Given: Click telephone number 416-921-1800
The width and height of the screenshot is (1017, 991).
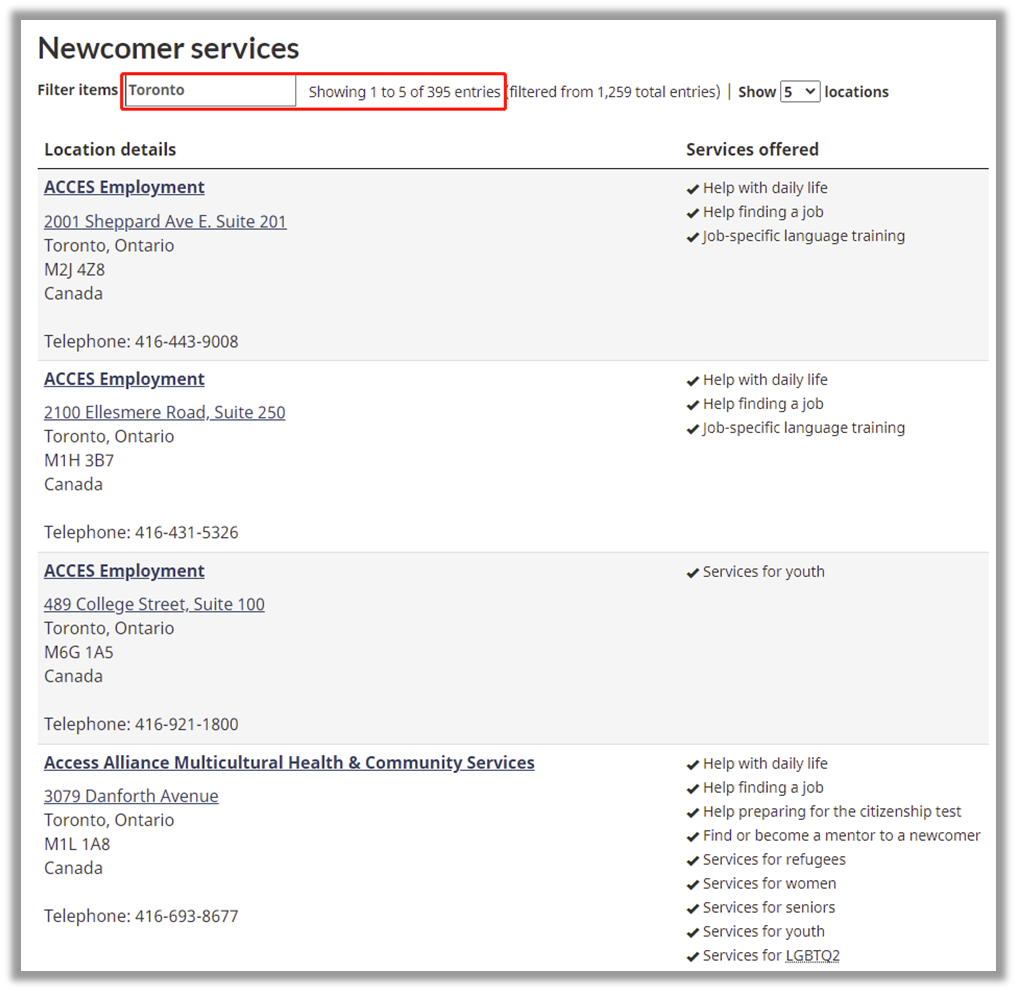Looking at the screenshot, I should pyautogui.click(x=186, y=724).
